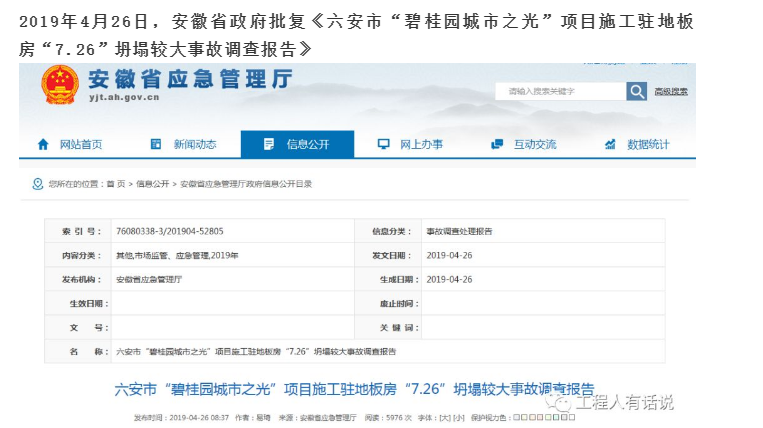This screenshot has height=428, width=763.
Task: Click the chart icon beside 数据统计
Action: coord(609,144)
